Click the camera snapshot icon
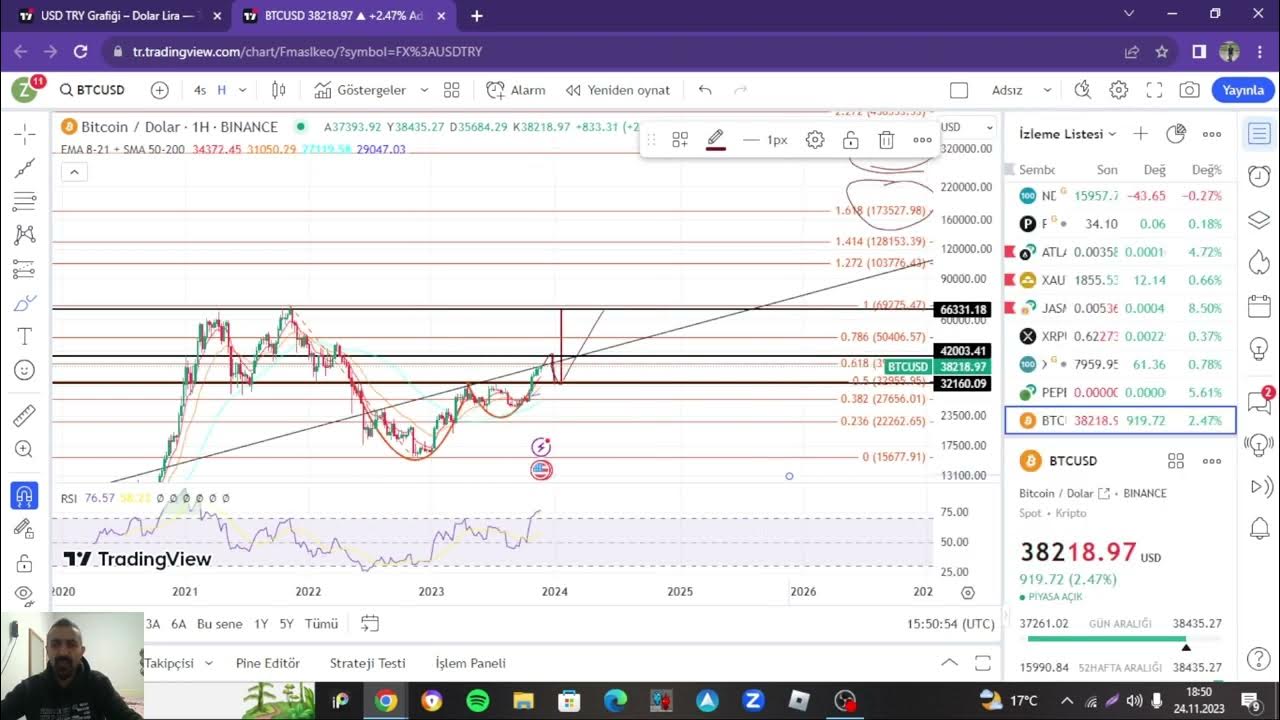The image size is (1280, 720). tap(1189, 90)
